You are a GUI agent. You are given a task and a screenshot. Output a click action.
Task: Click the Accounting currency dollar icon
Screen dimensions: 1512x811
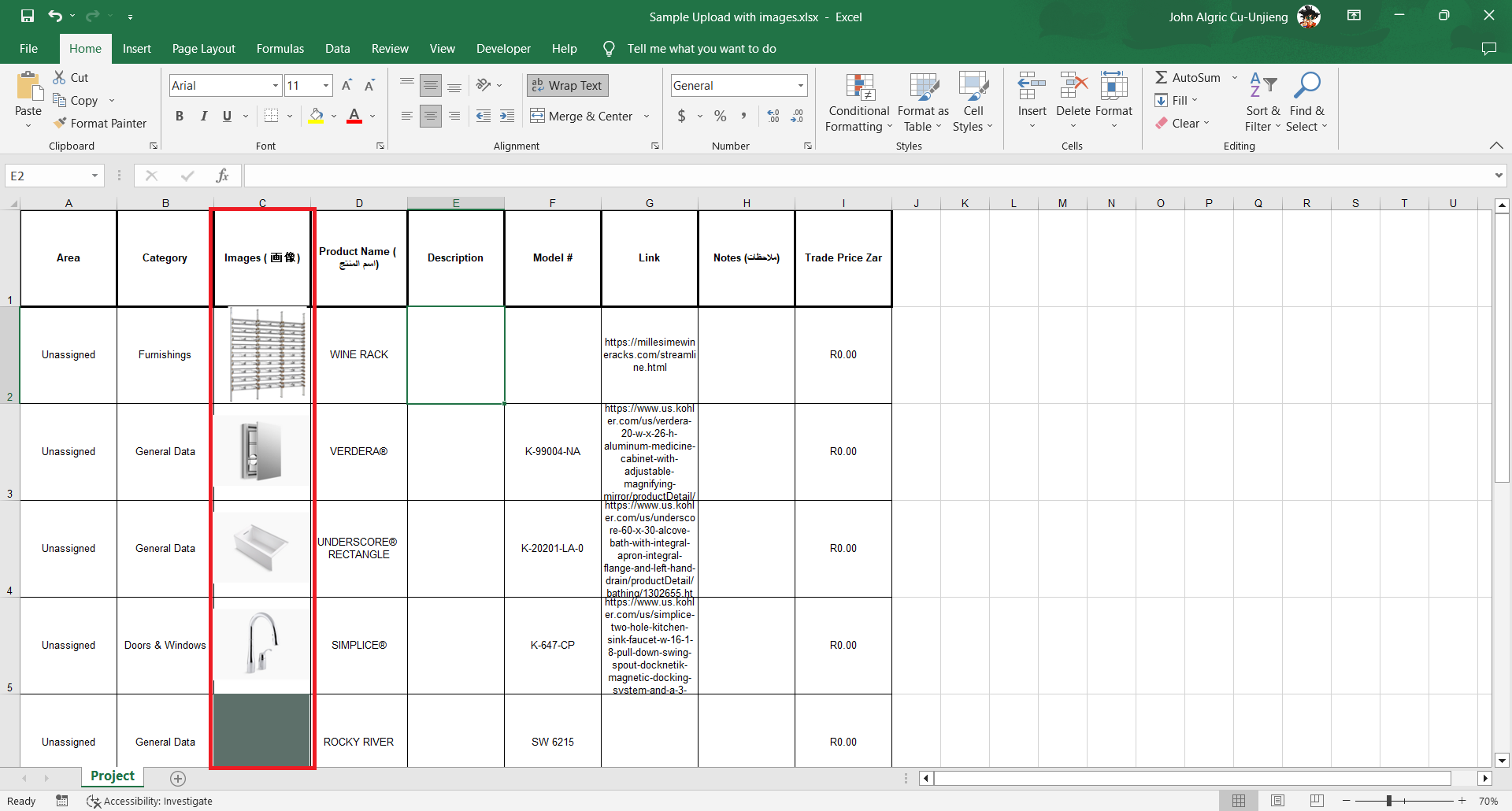coord(681,116)
